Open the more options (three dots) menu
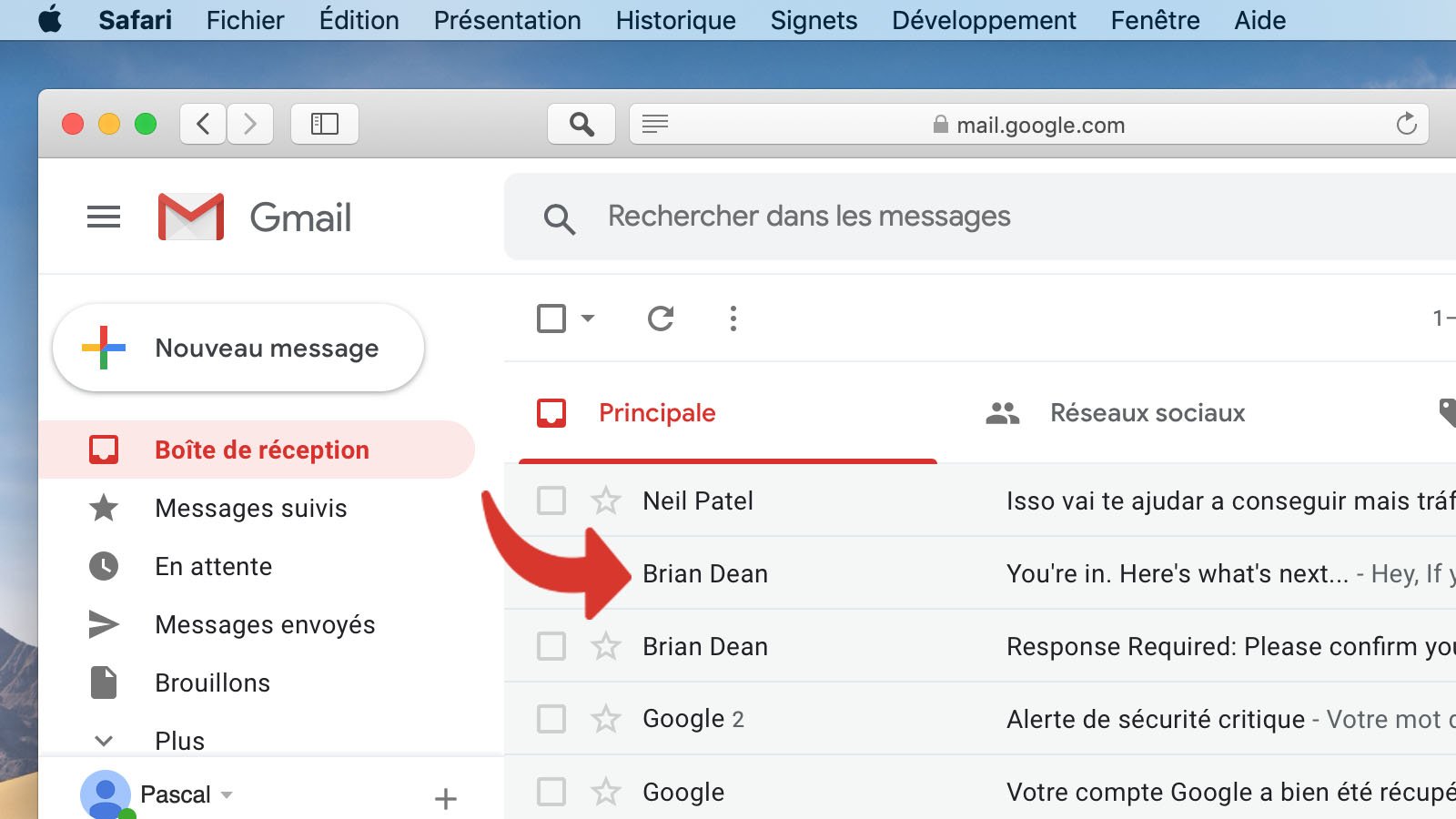 (x=733, y=318)
